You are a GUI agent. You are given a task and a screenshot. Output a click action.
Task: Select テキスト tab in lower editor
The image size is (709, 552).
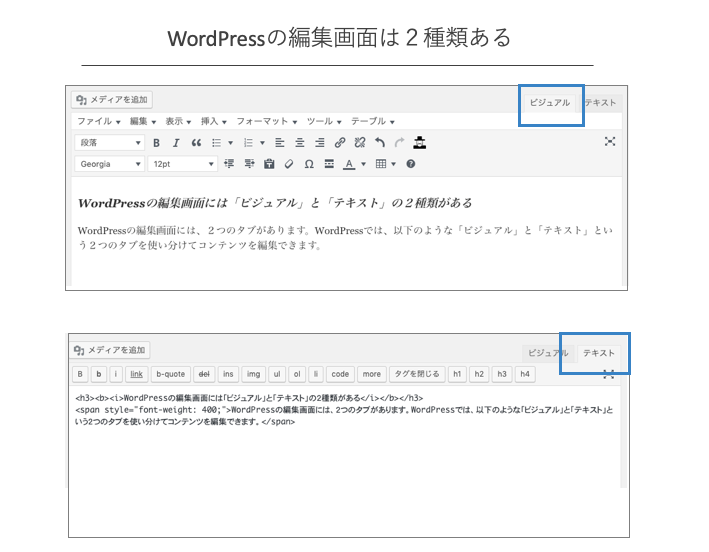click(598, 353)
